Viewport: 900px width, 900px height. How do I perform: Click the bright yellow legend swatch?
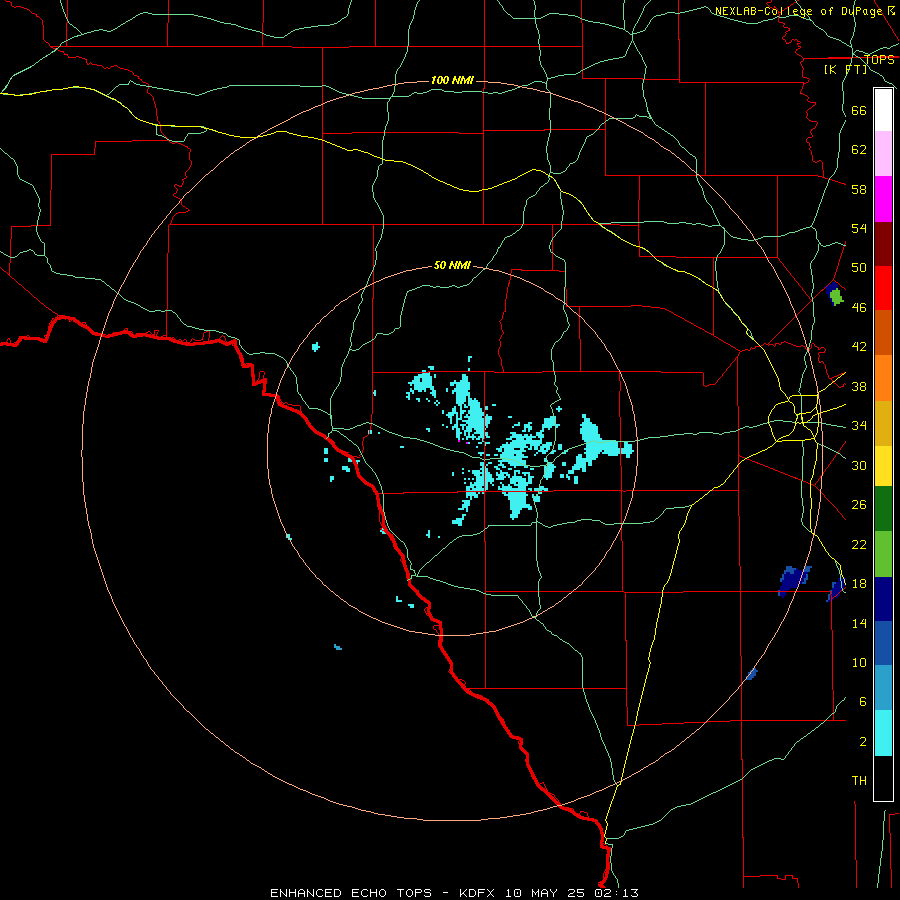883,466
